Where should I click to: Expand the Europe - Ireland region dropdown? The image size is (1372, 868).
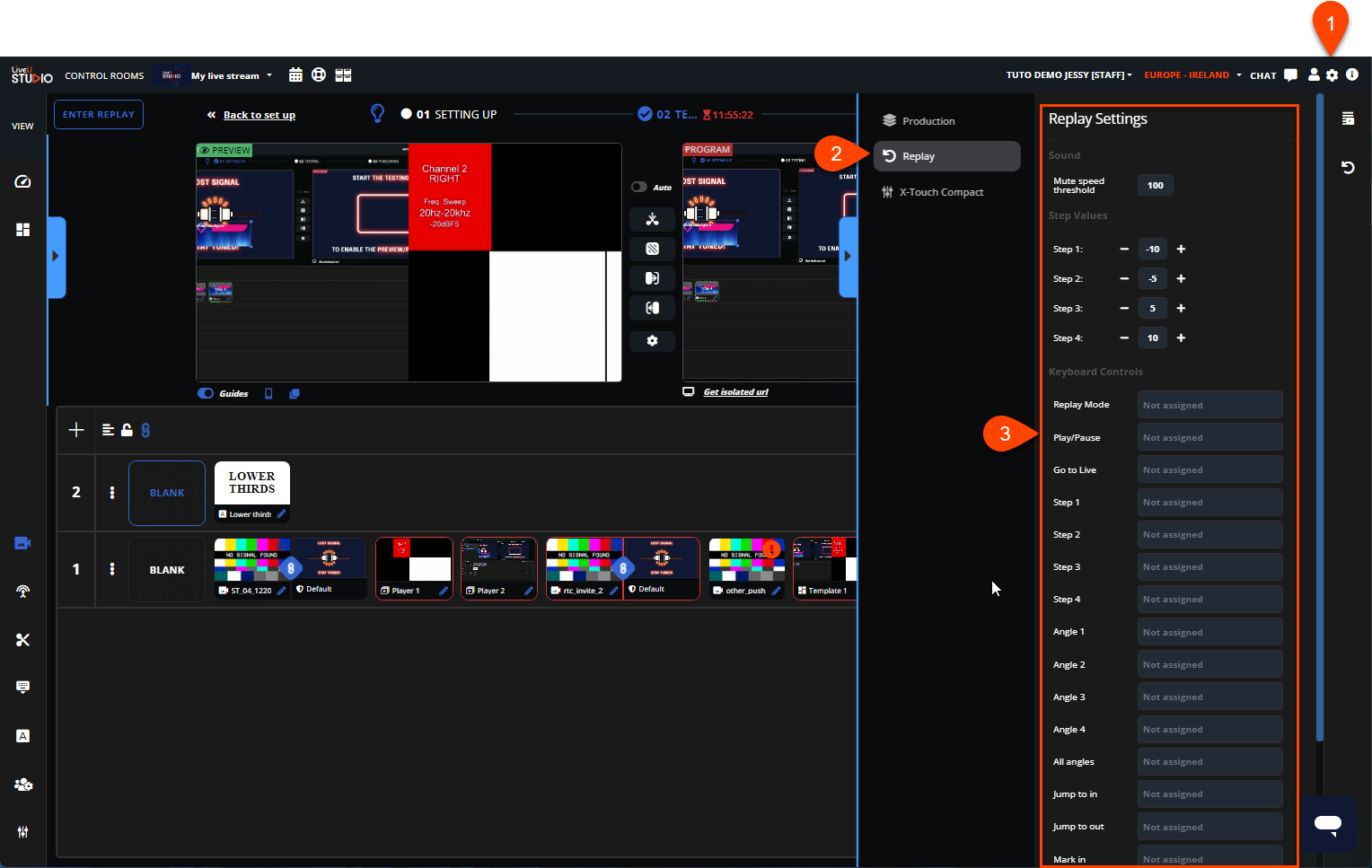[1192, 75]
